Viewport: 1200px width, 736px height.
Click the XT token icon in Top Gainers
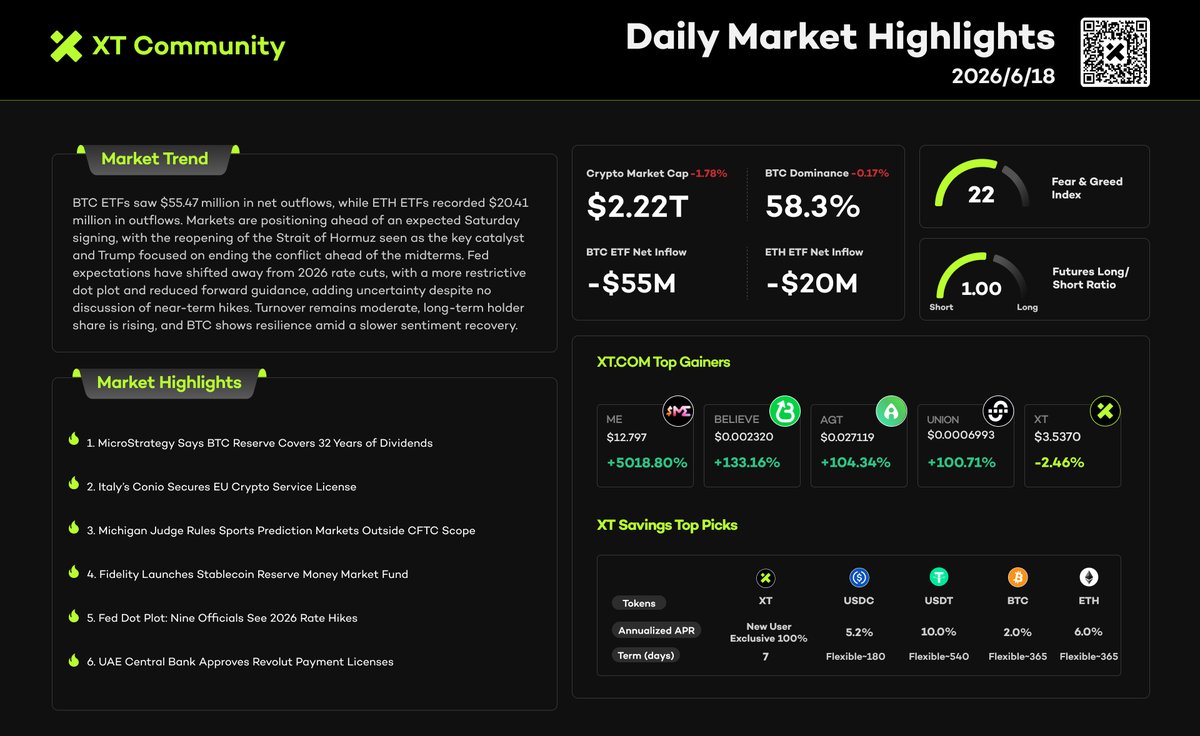pyautogui.click(x=1106, y=411)
